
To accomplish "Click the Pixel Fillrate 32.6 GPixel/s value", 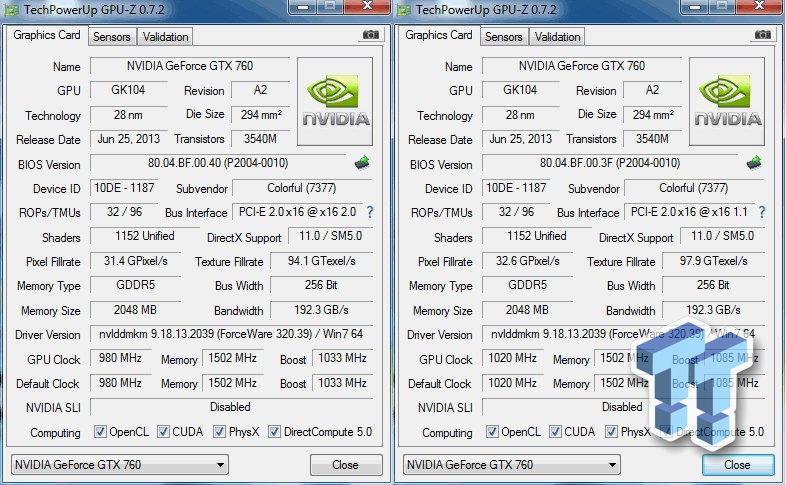I will pos(528,261).
